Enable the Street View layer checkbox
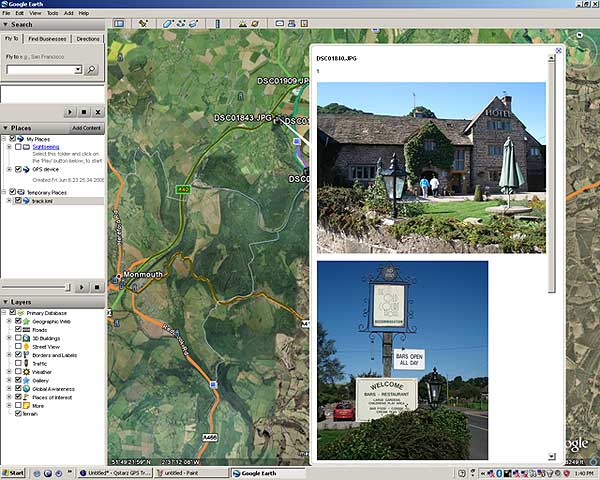The width and height of the screenshot is (600, 480). tap(18, 347)
